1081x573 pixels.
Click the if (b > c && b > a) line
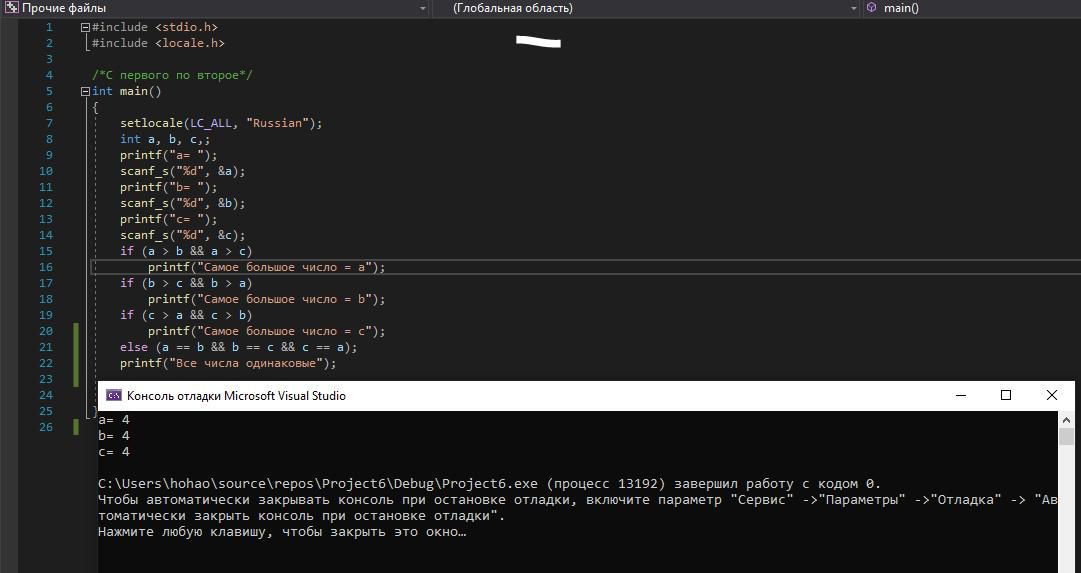click(x=186, y=283)
